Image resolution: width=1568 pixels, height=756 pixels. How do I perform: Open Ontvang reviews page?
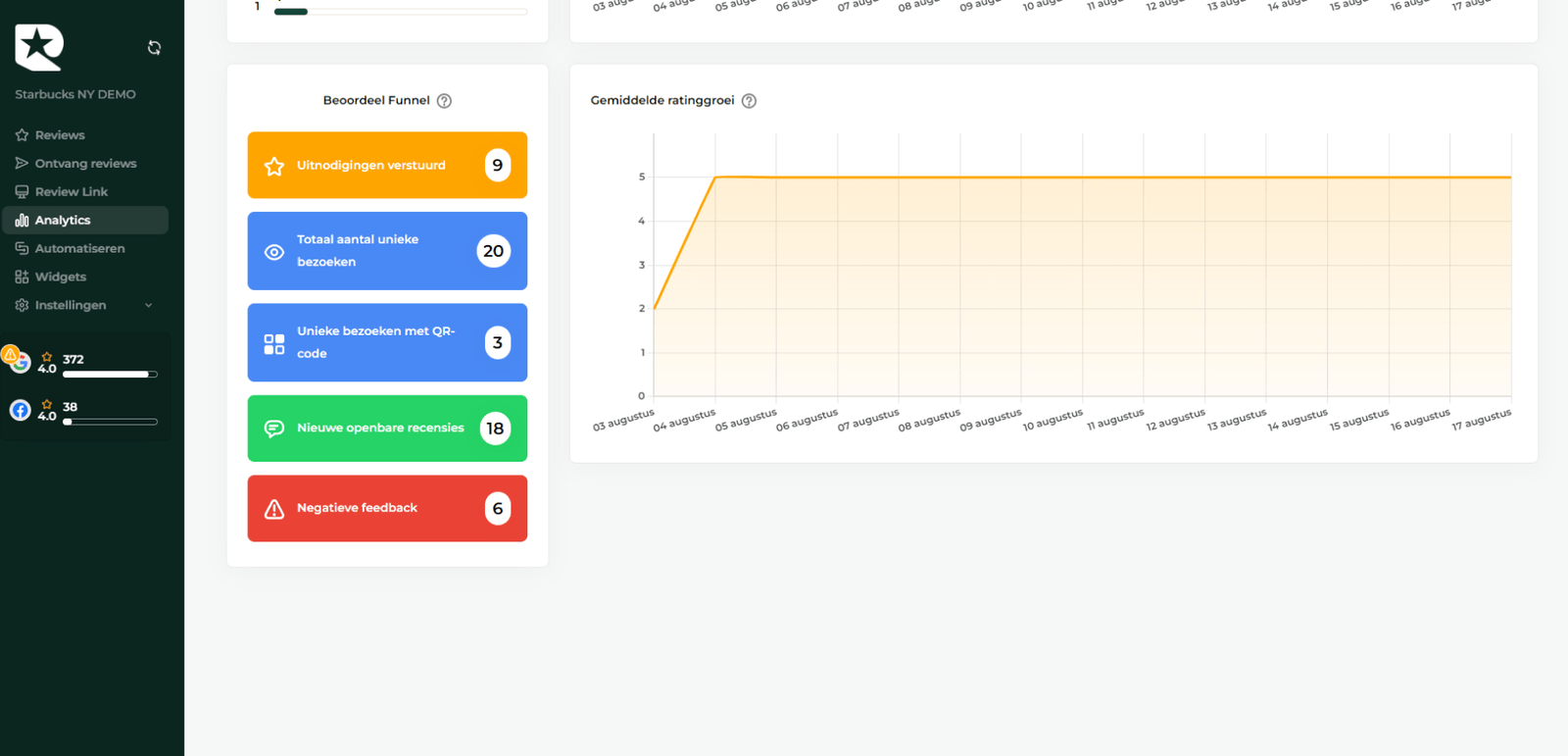85,164
